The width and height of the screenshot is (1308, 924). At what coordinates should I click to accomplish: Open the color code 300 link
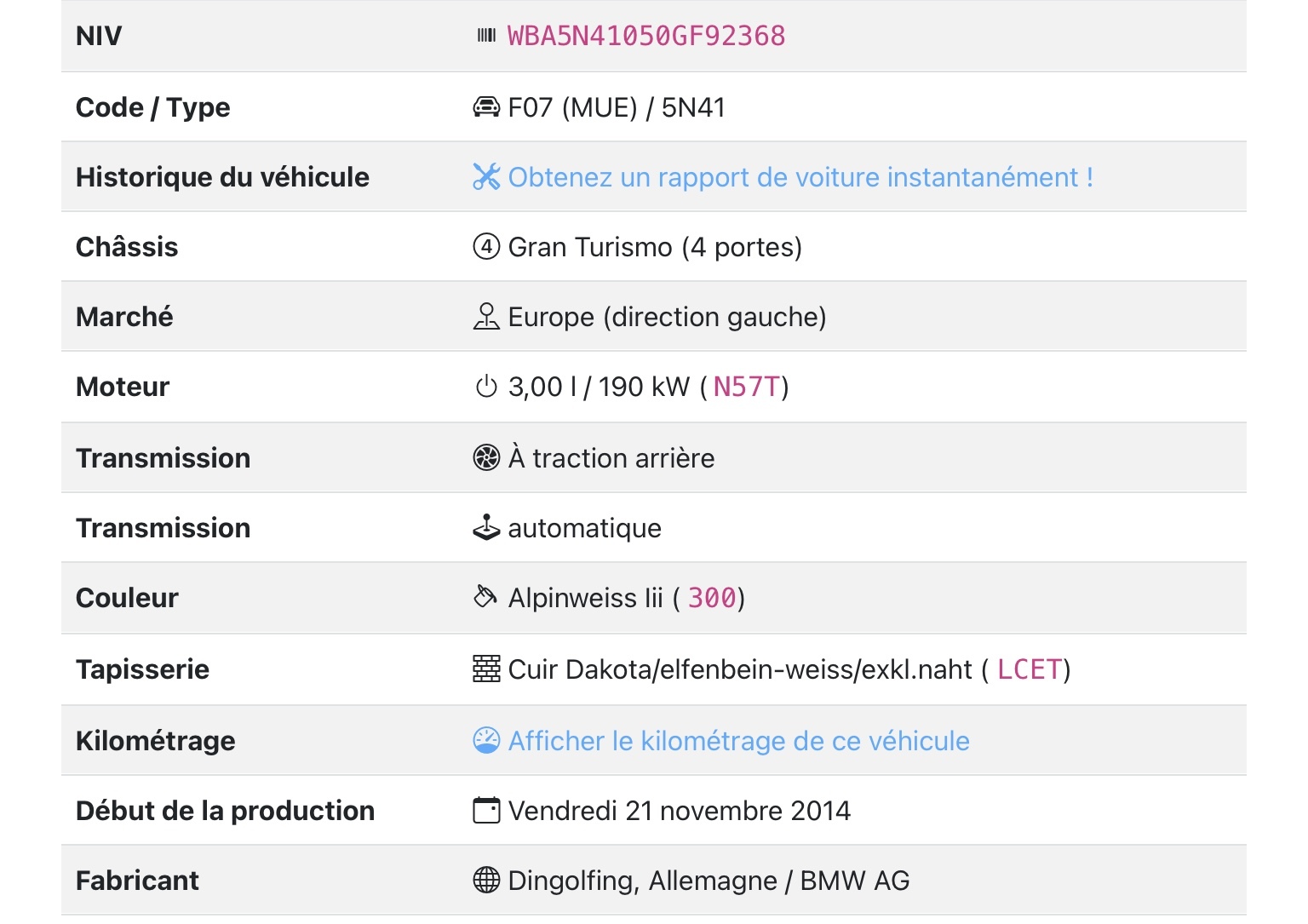point(712,598)
